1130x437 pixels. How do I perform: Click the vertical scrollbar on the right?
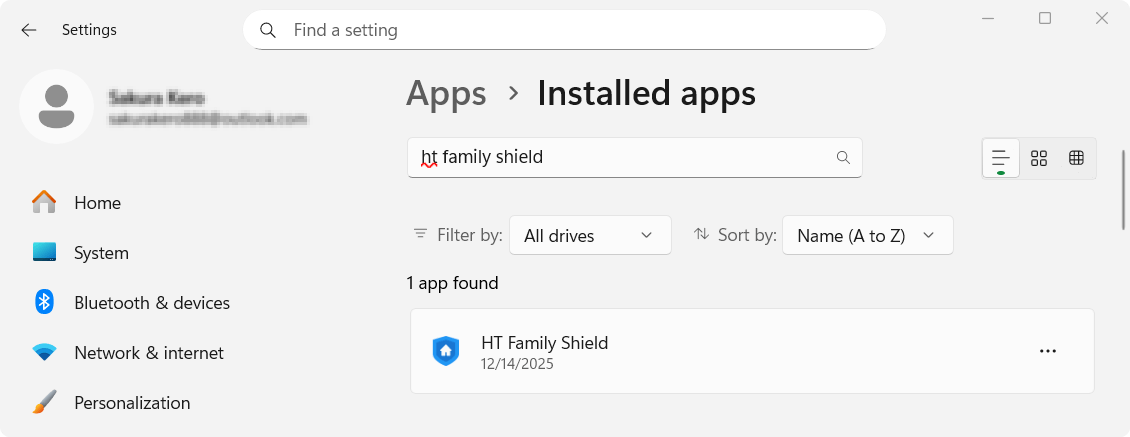(1124, 190)
